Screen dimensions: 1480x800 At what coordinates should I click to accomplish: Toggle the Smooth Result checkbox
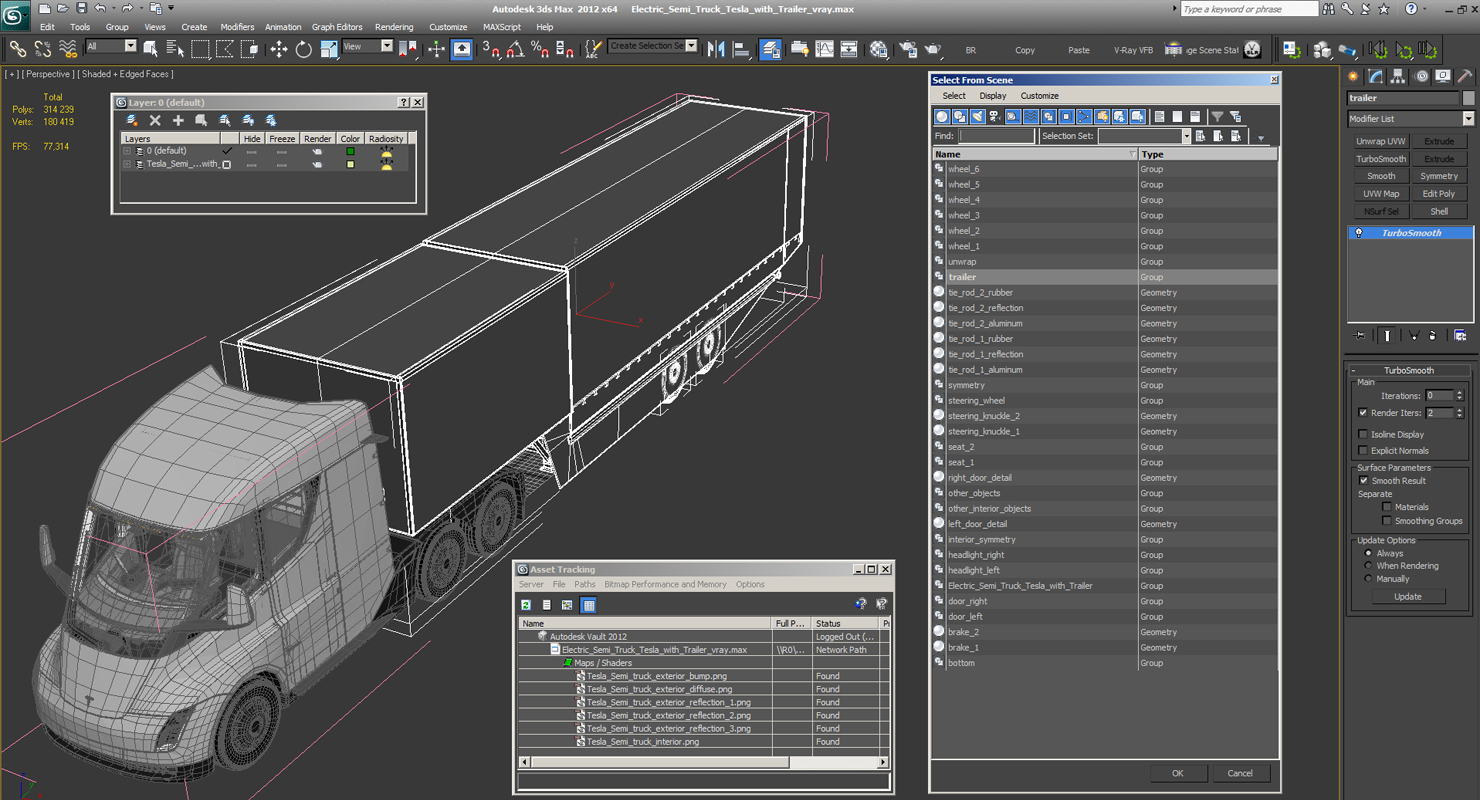[x=1363, y=481]
